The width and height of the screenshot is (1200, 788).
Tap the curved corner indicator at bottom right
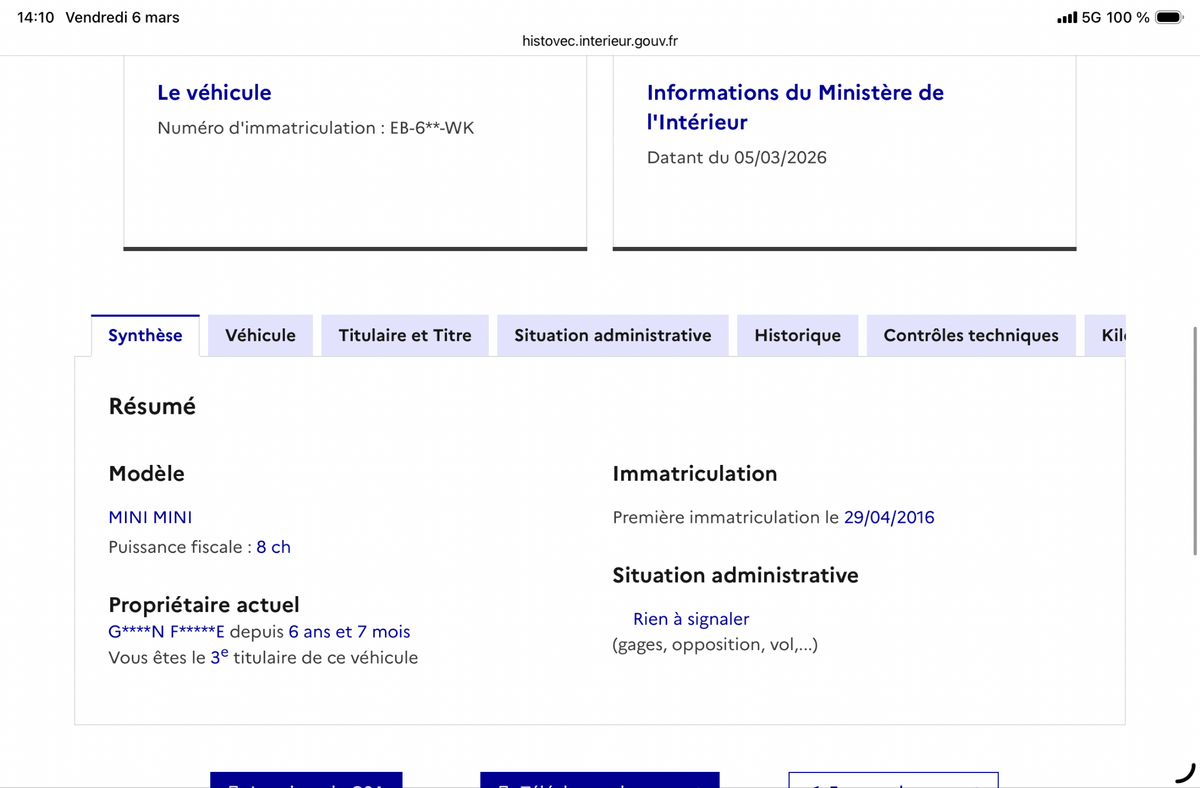pyautogui.click(x=1184, y=772)
